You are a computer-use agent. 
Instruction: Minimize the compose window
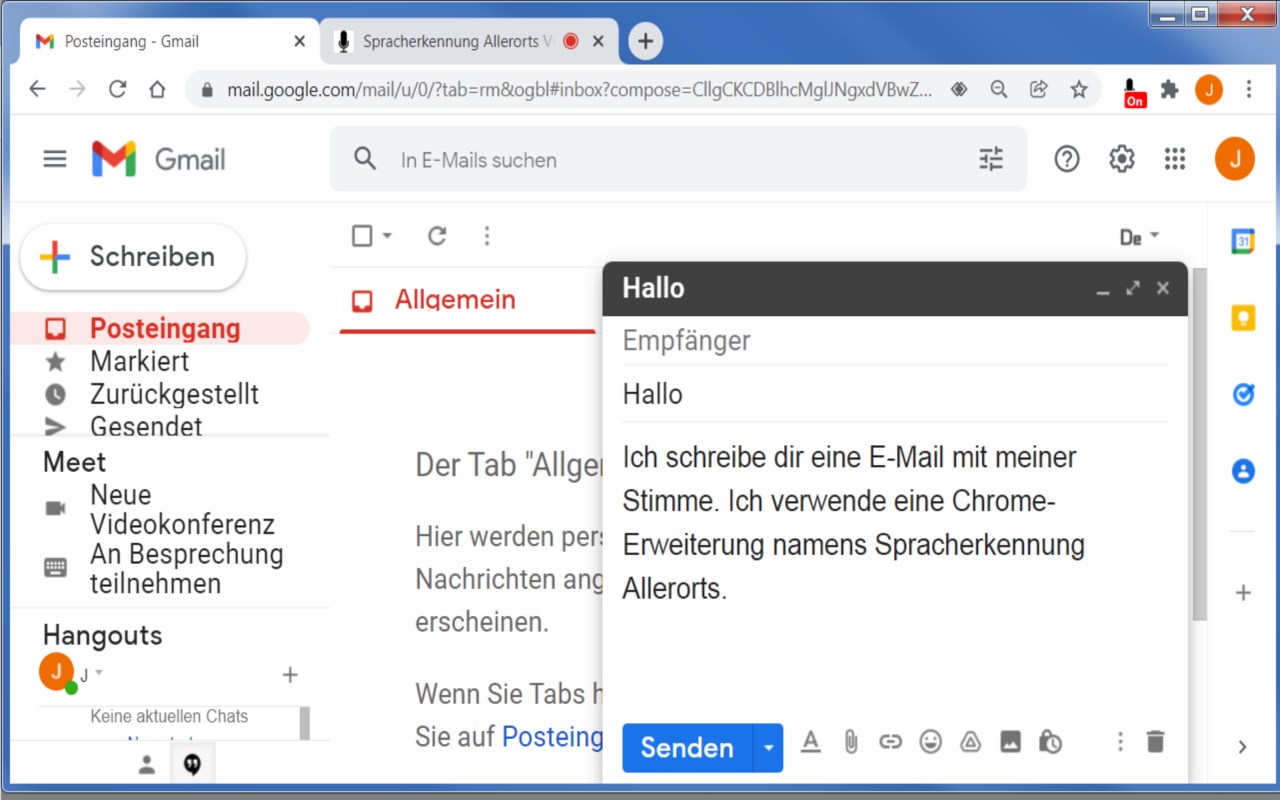click(x=1103, y=289)
